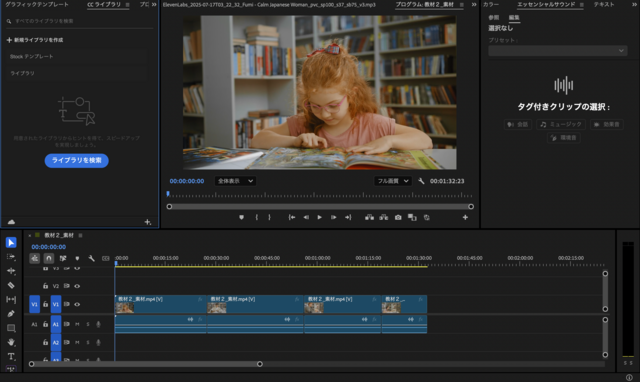Click 新規ライブラリを作成
The image size is (640, 382).
pyautogui.click(x=35, y=40)
